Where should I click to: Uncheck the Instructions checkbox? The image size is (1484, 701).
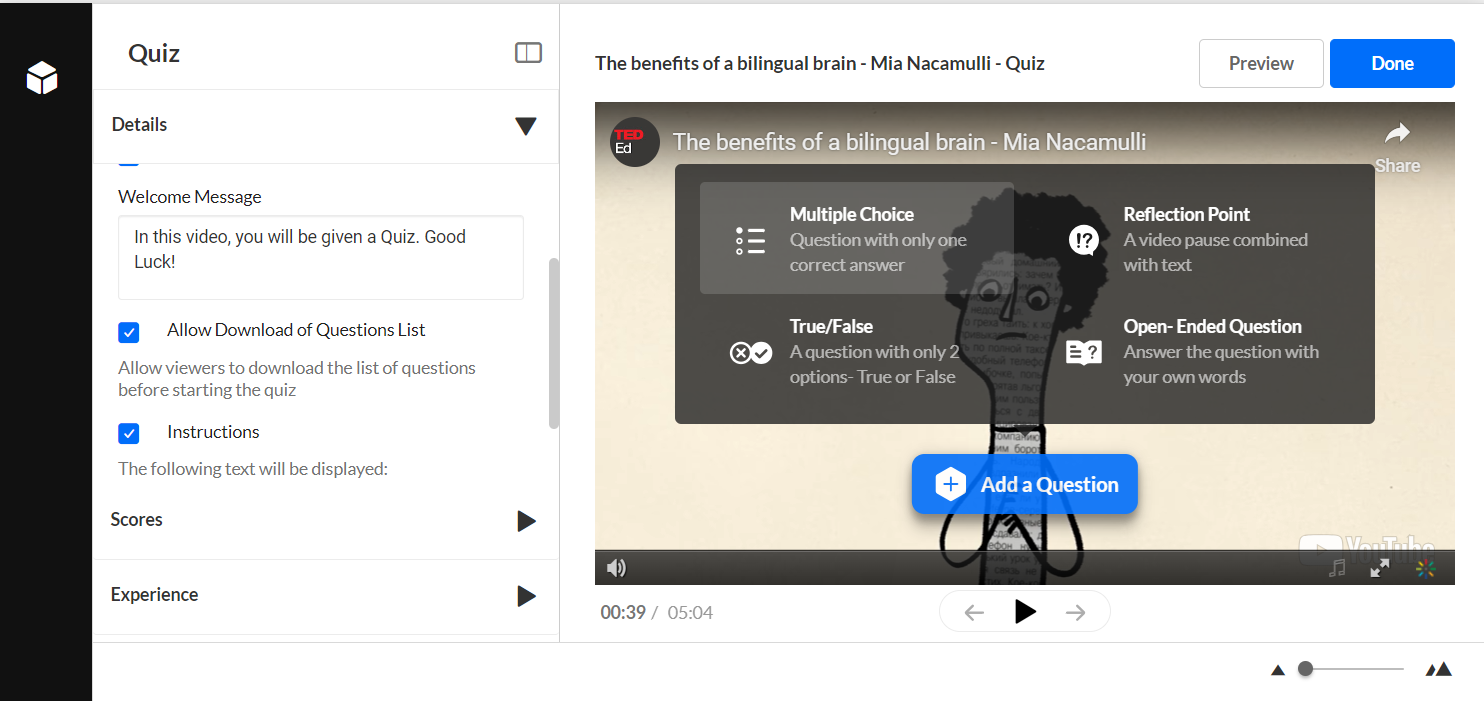(129, 433)
